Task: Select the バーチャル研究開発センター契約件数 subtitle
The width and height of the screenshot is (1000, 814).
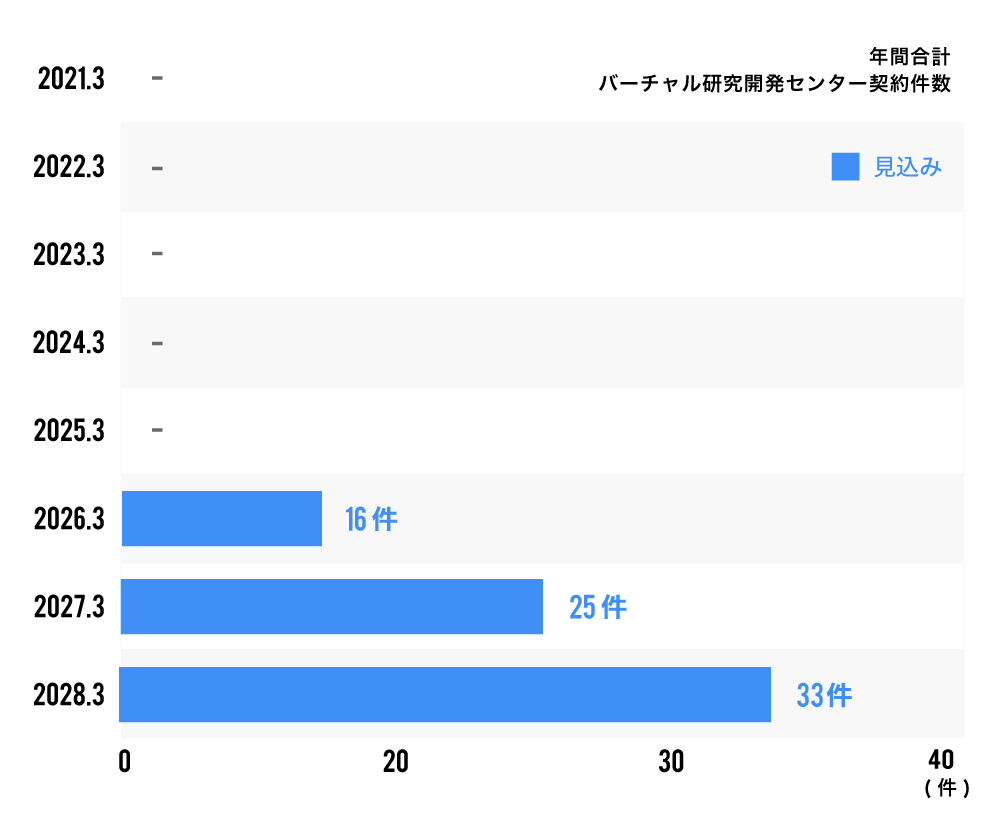Action: coord(774,84)
